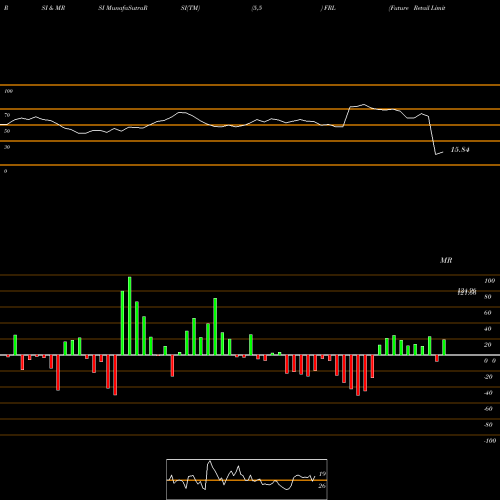Screen dimensions: 500x500
Task: Click the 50 level label on RSI axis
Action: coord(7,131)
